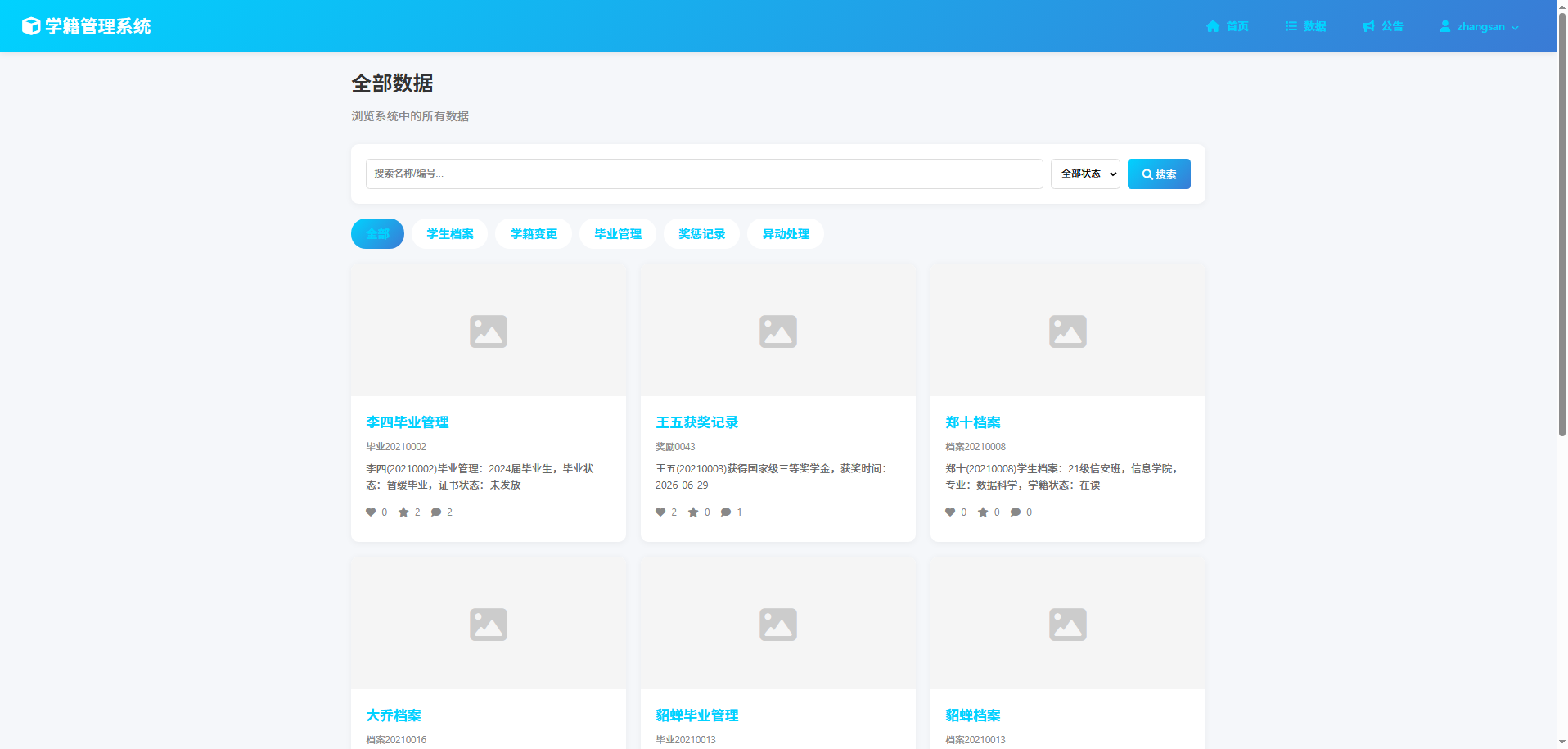This screenshot has height=749, width=1568.
Task: Click the code 毕业20210002 text
Action: 396,447
